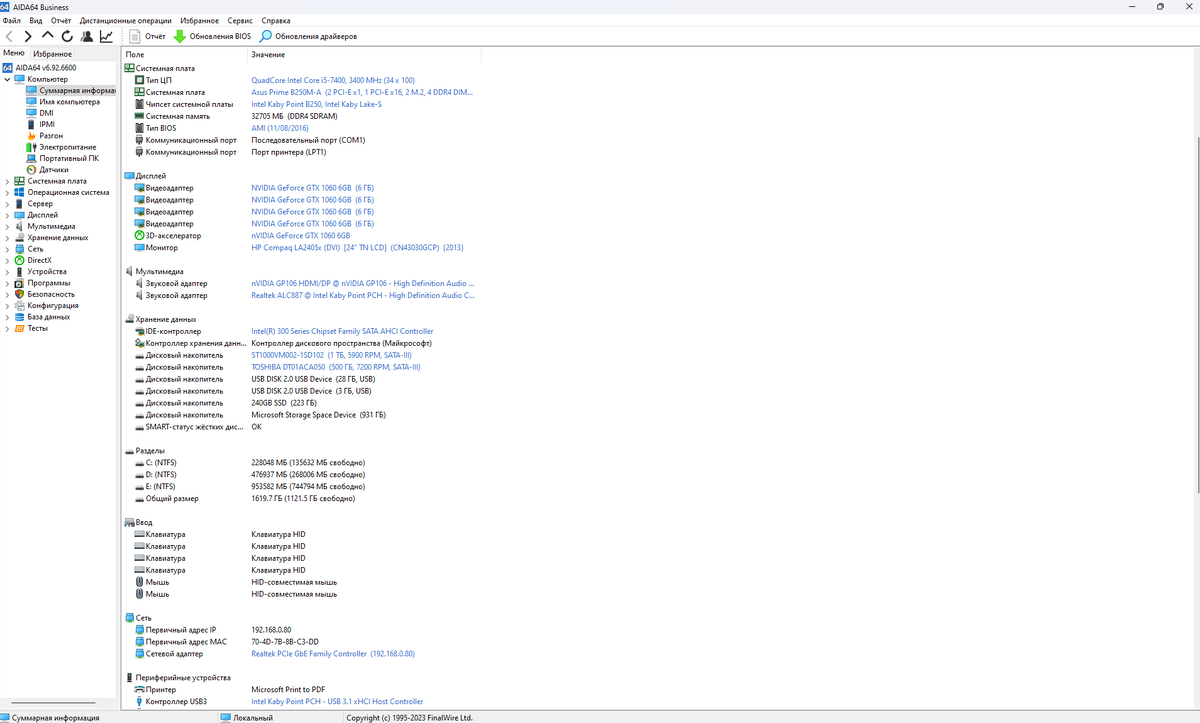Screen dimensions: 1200x723
Task: Open the Сервис menu
Action: tap(241, 20)
